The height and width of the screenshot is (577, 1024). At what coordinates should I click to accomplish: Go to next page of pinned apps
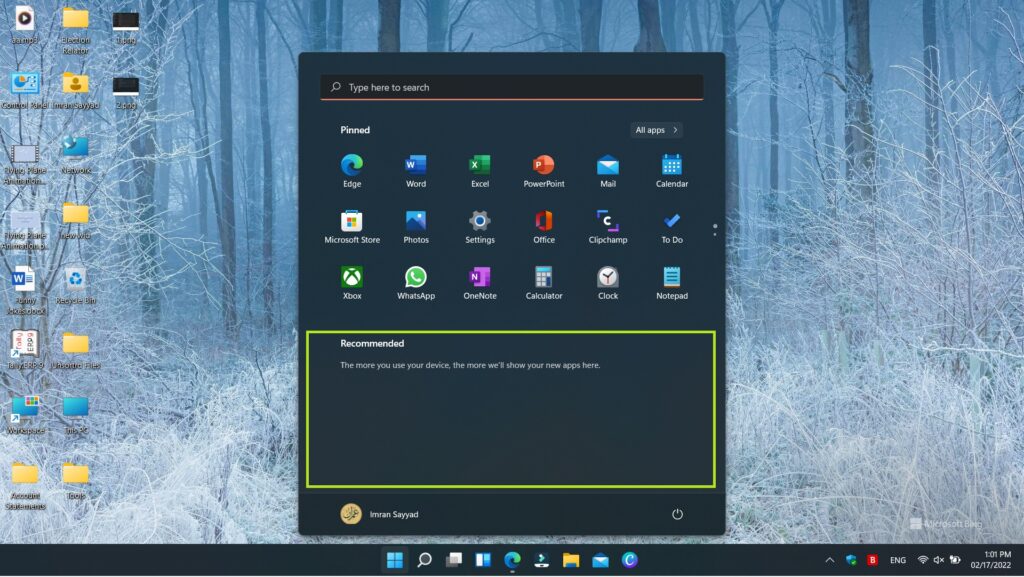click(714, 233)
